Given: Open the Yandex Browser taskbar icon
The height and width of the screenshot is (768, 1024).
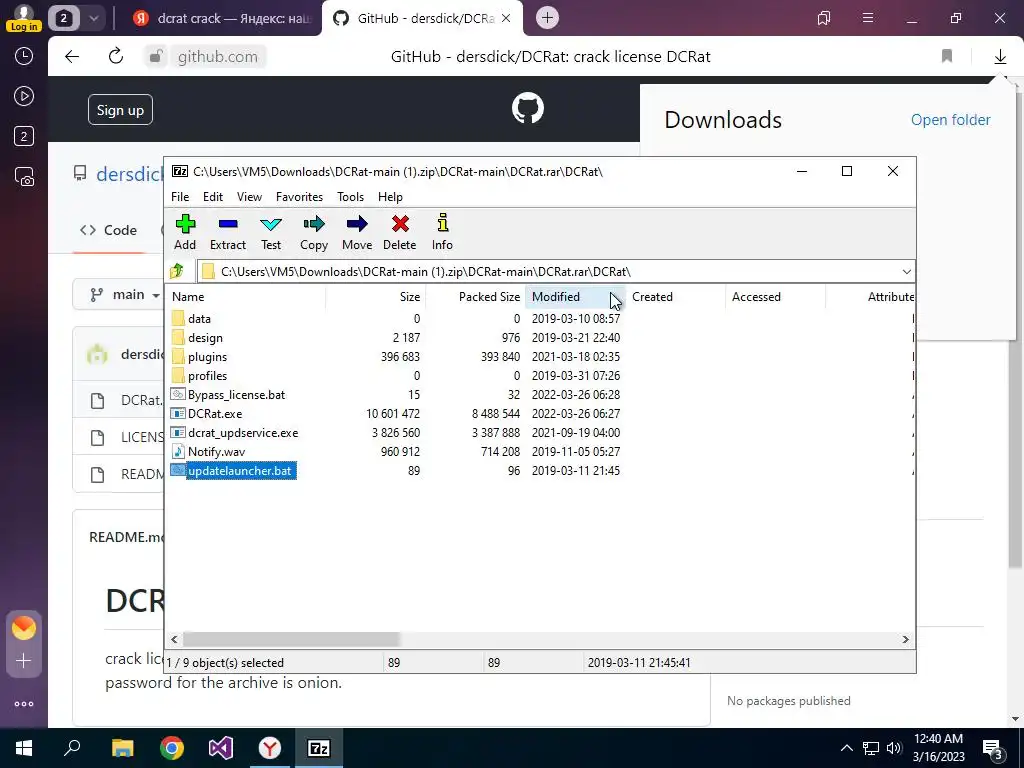Looking at the screenshot, I should (x=269, y=748).
